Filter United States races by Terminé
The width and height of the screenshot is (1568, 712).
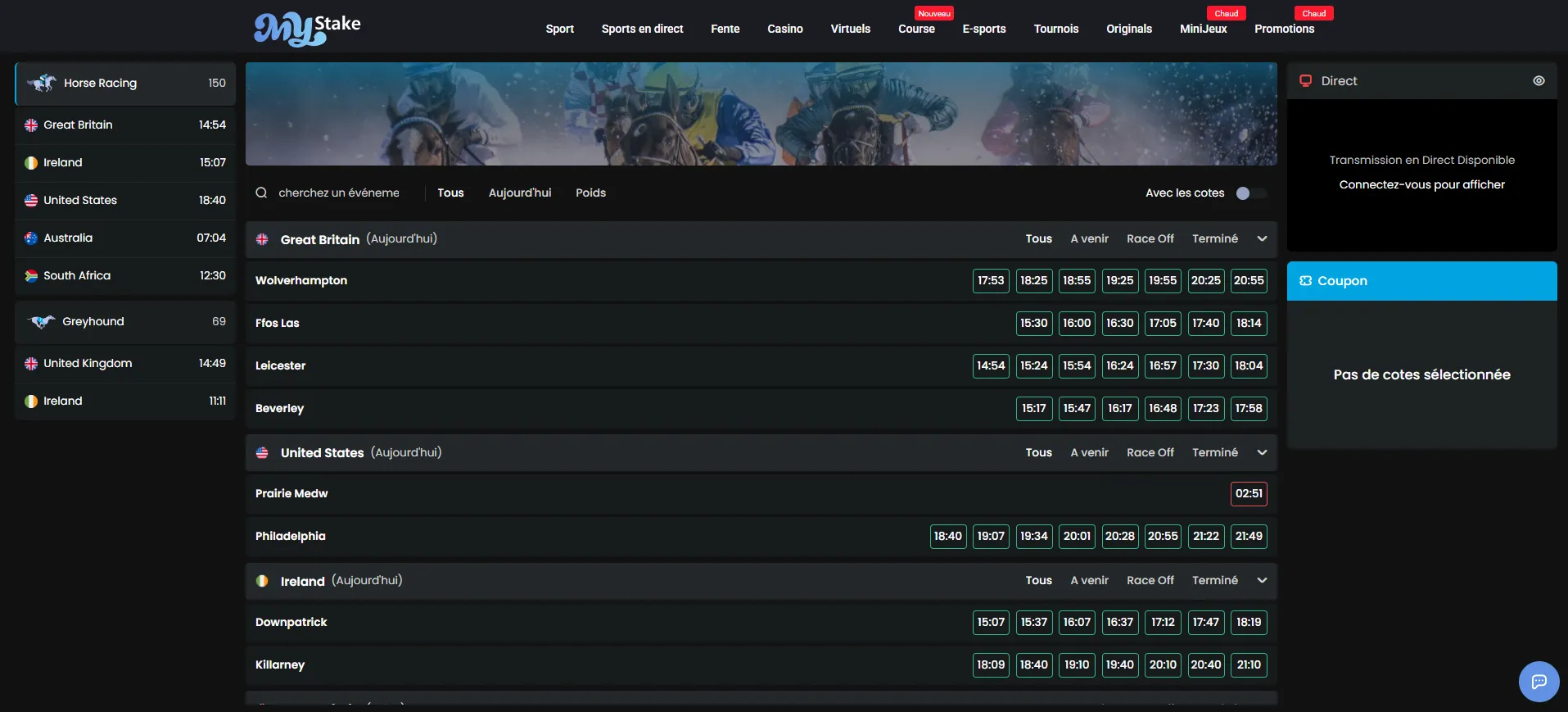pos(1215,452)
